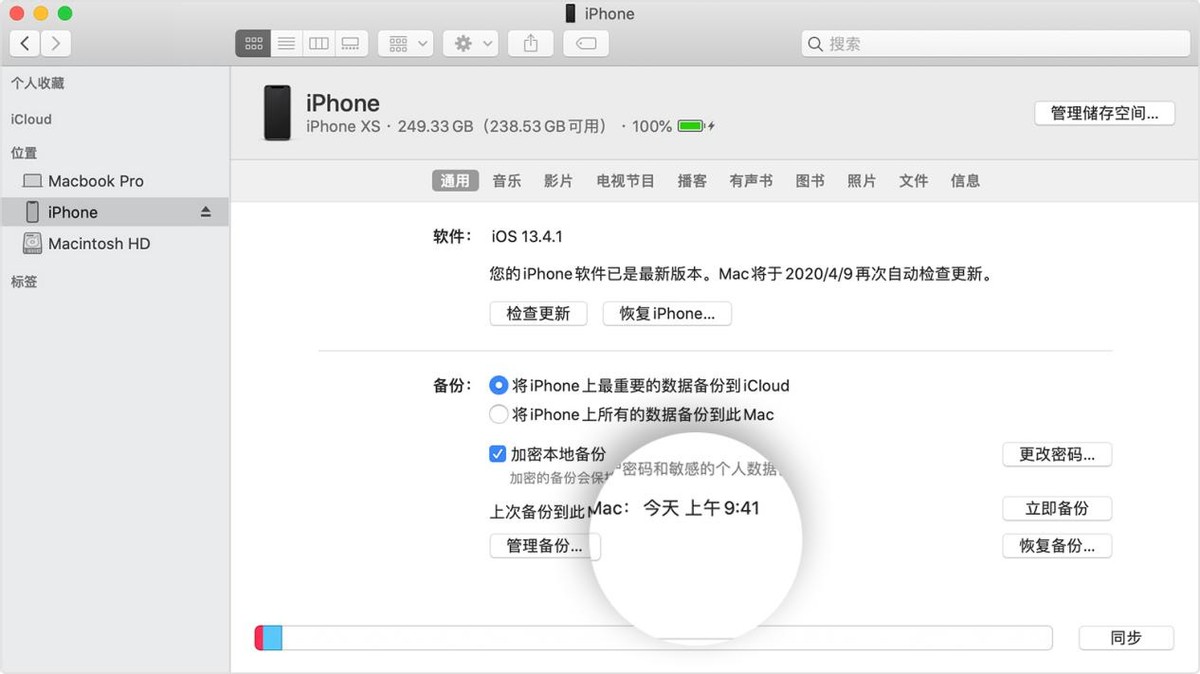The image size is (1200, 674).
Task: Click the 管理储存空间 button
Action: [1104, 112]
